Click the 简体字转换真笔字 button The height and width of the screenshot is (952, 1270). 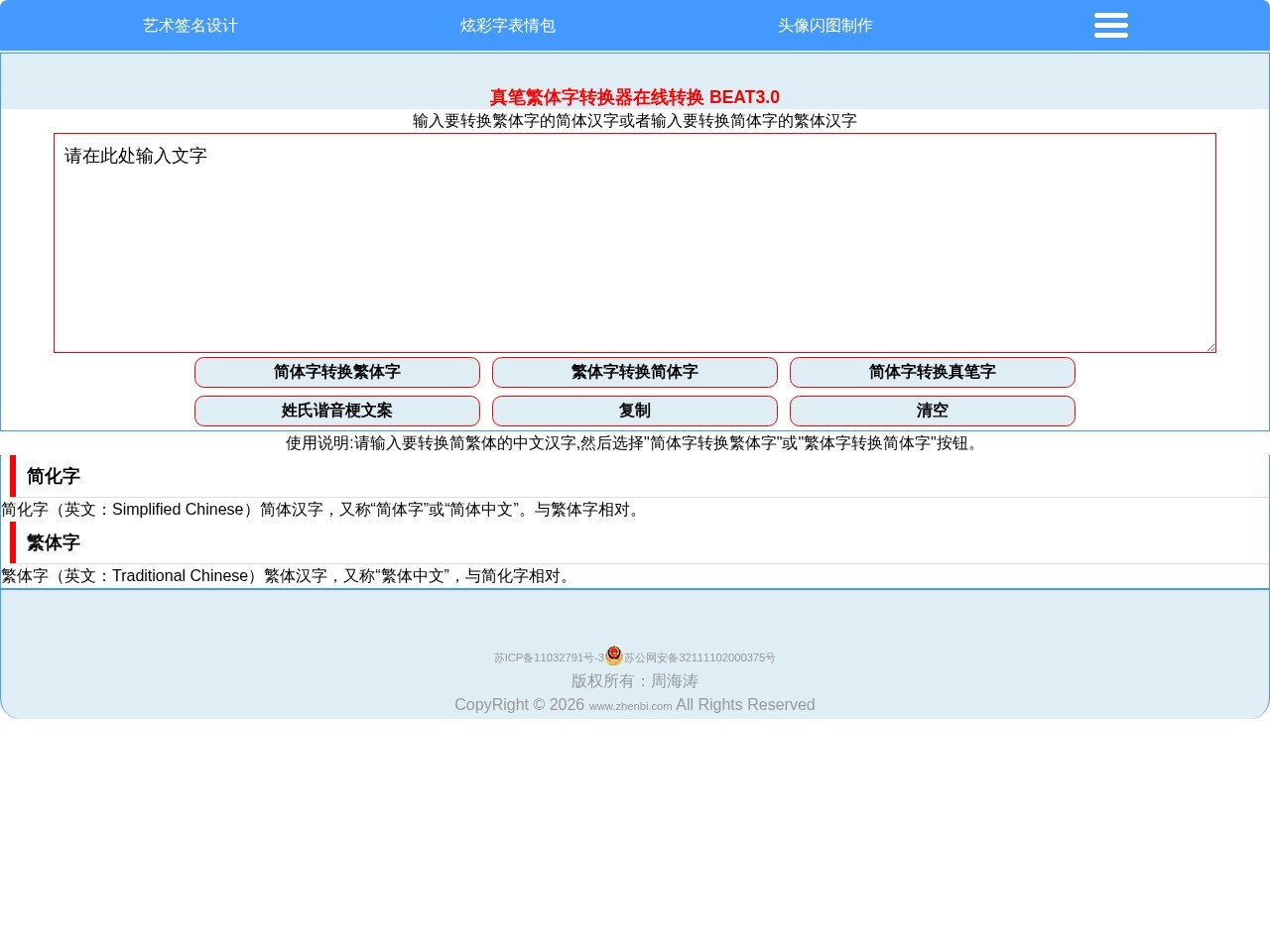(932, 372)
